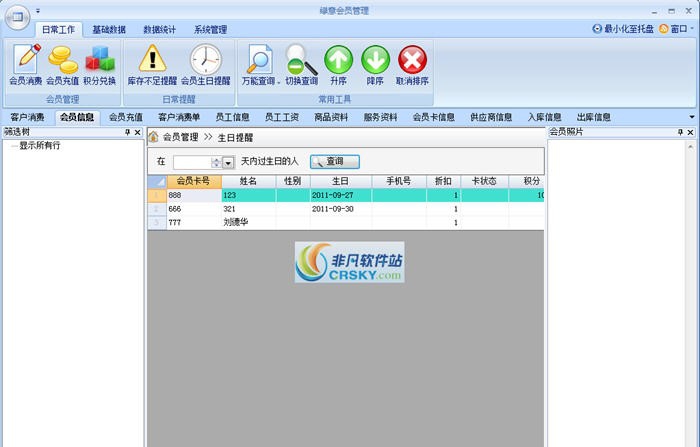The width and height of the screenshot is (700, 447).
Task: Open the 客户消费 document tab
Action: [x=27, y=117]
